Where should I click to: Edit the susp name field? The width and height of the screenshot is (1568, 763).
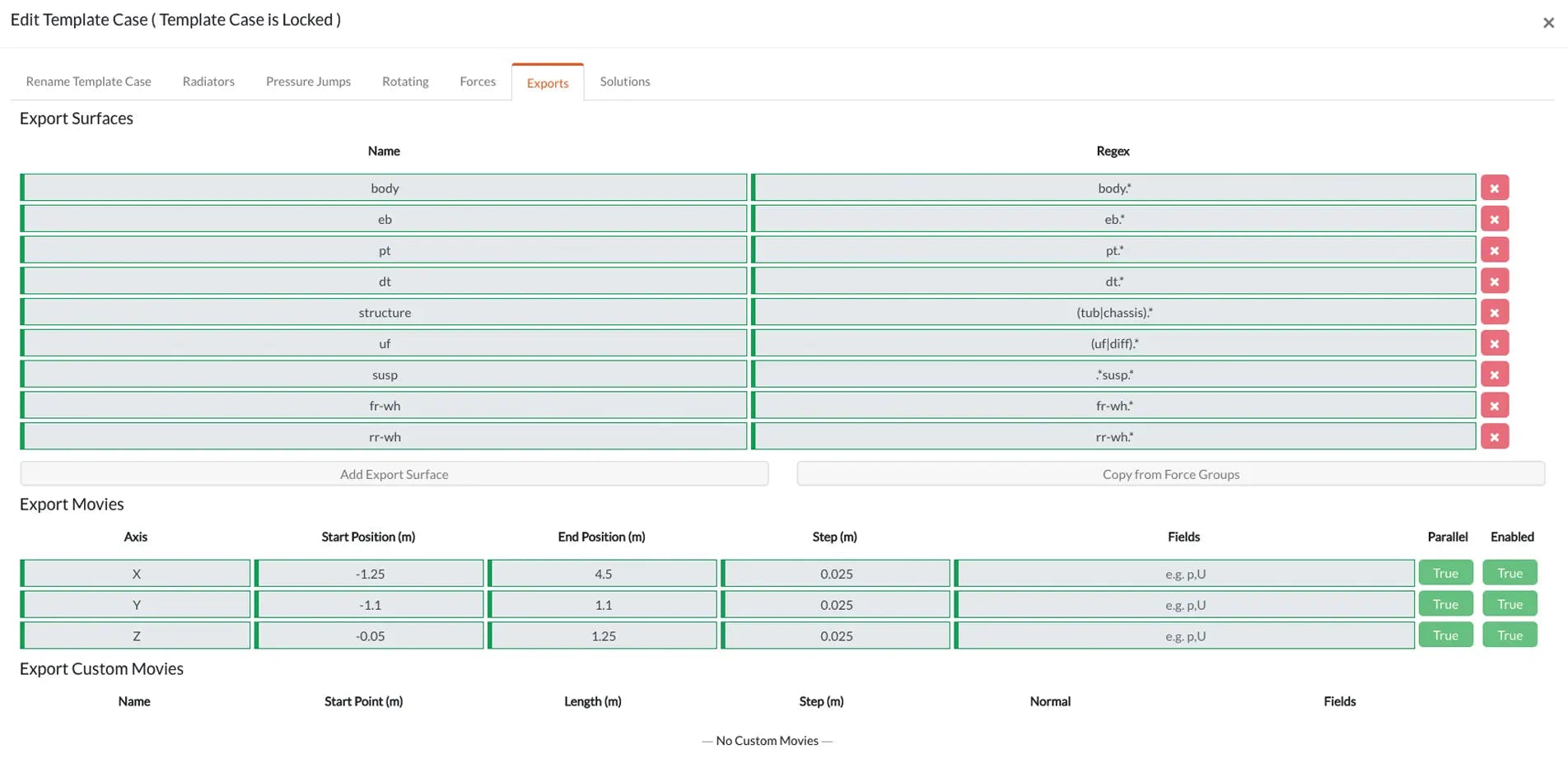[x=384, y=375]
